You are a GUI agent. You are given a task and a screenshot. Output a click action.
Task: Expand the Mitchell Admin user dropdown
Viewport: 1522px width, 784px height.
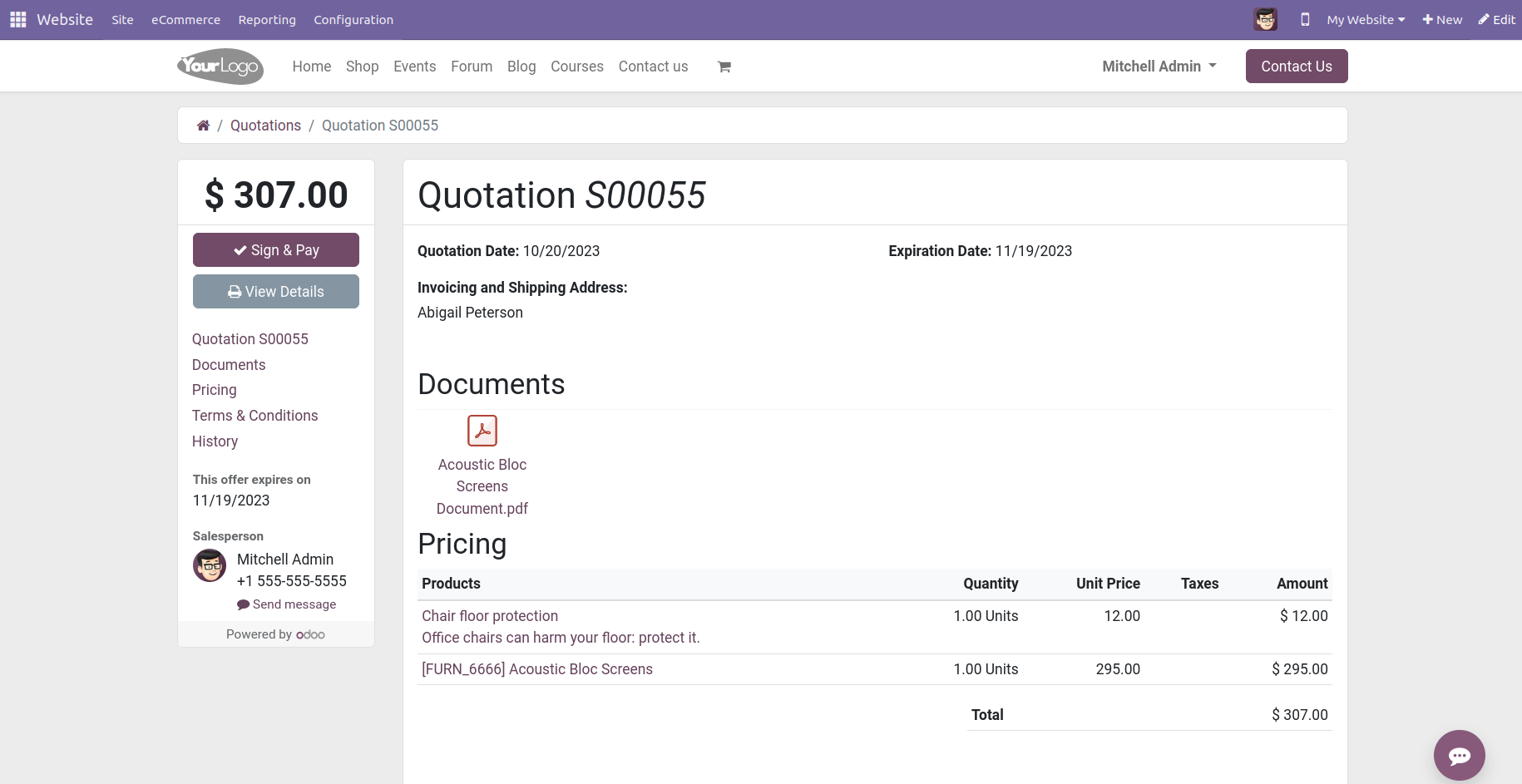pos(1159,67)
